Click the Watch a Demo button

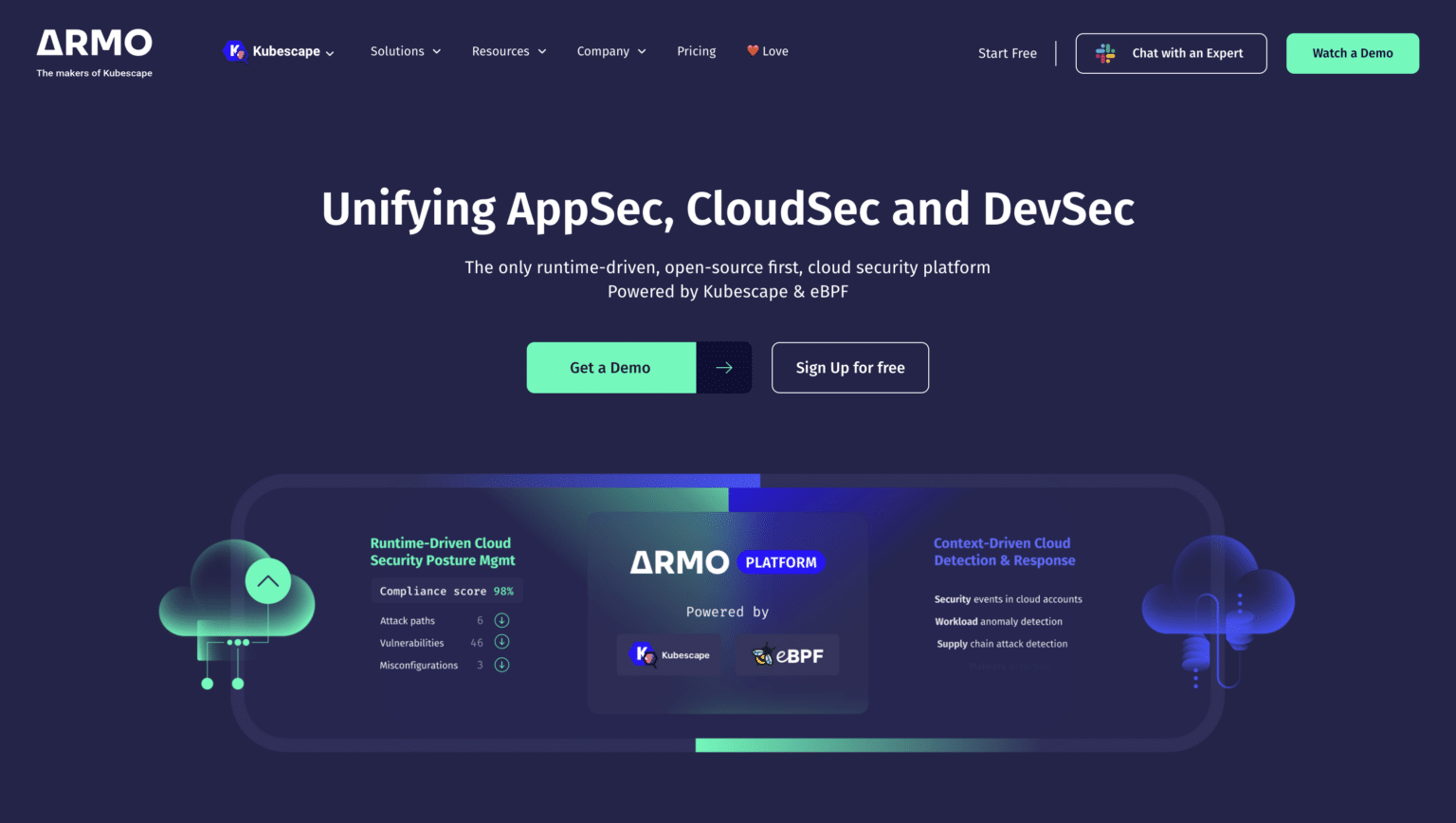(x=1352, y=53)
